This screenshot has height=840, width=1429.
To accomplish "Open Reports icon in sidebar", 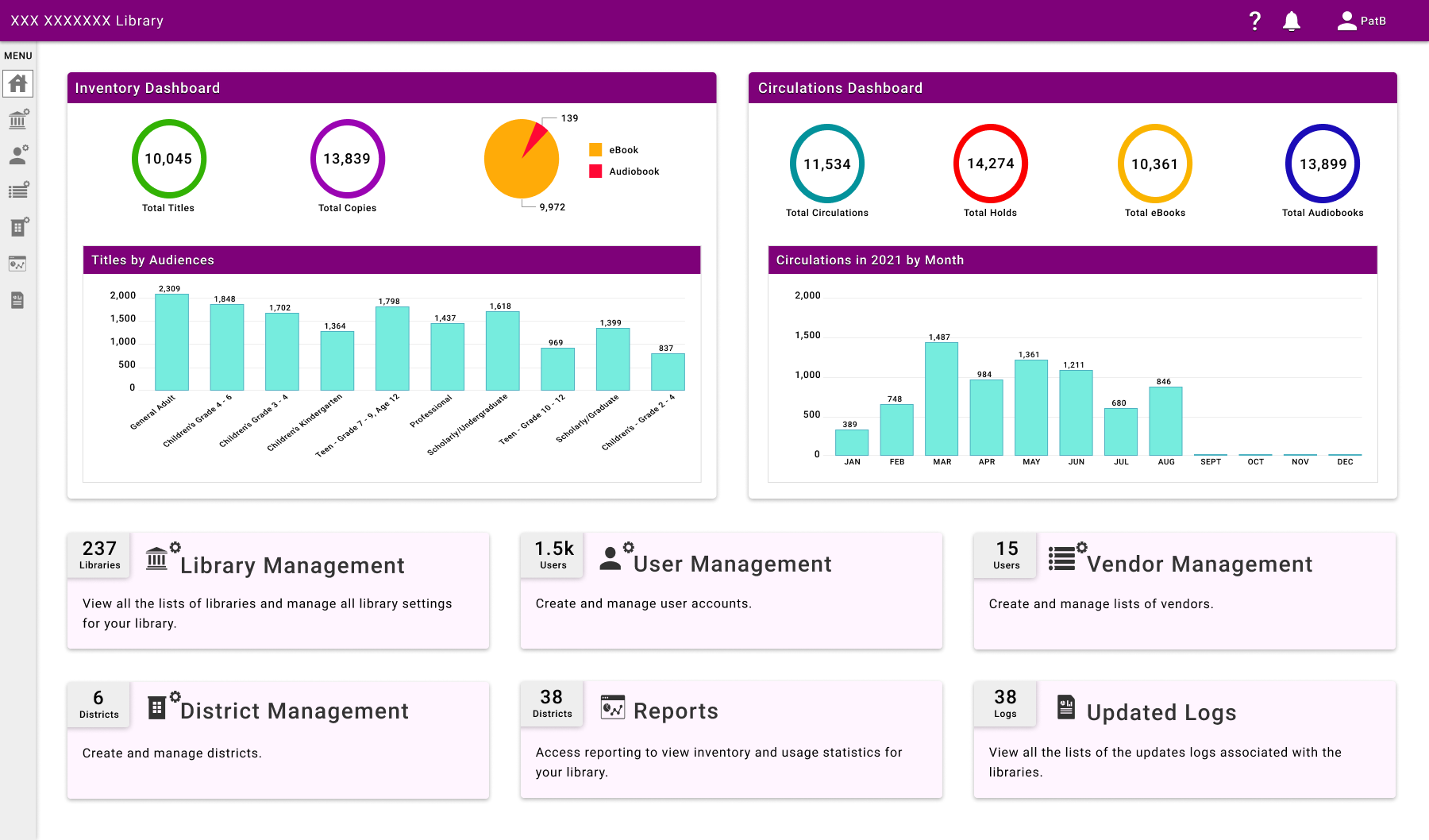I will tap(17, 264).
